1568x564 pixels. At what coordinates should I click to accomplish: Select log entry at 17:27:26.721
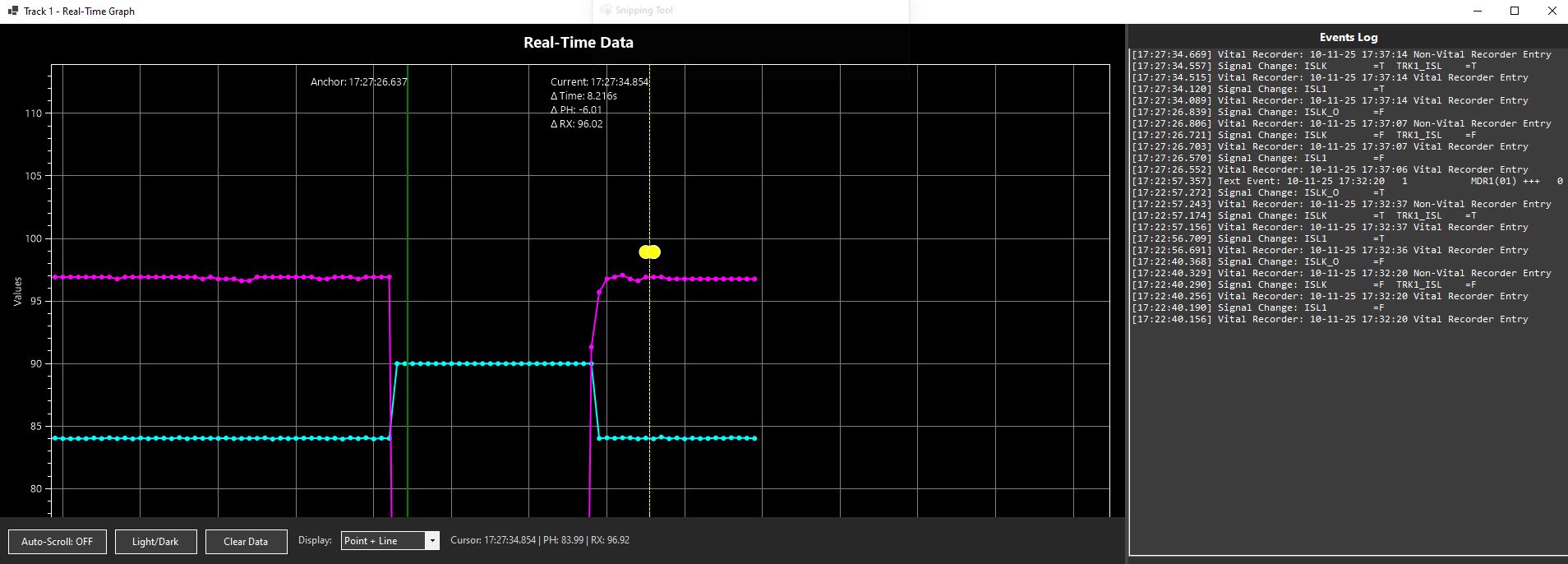(x=1304, y=135)
